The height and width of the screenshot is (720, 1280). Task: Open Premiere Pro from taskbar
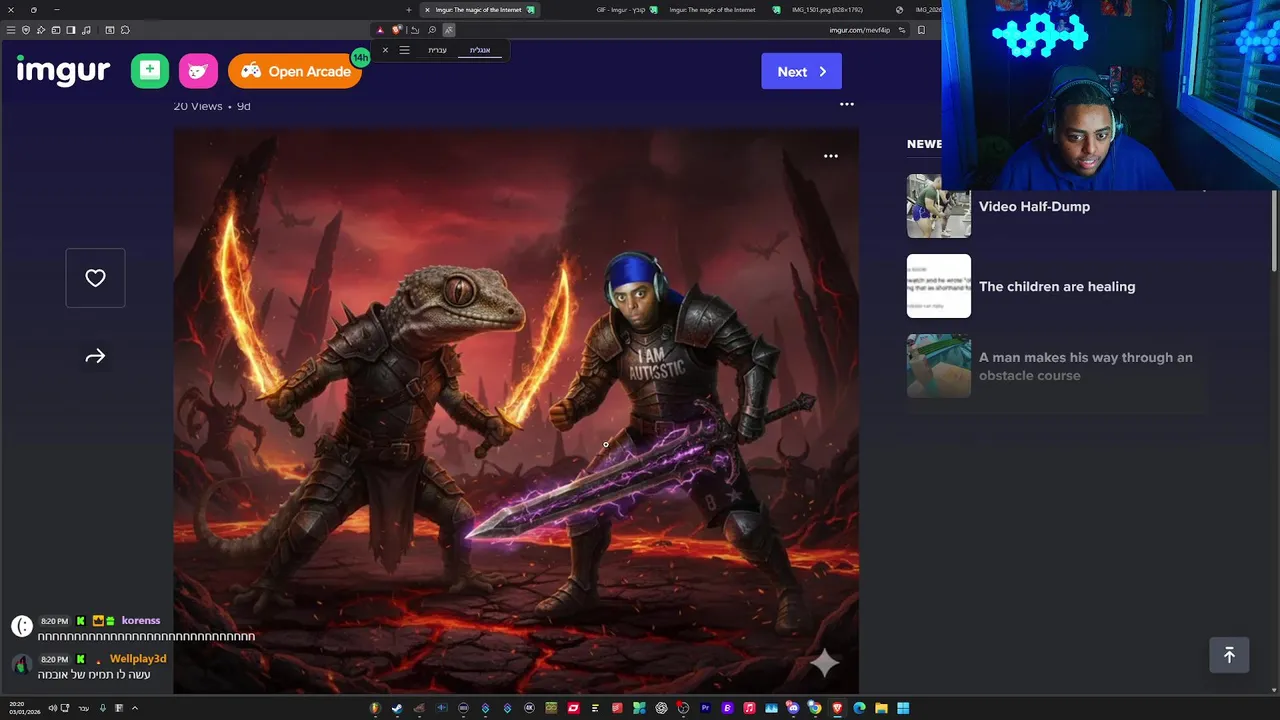[x=704, y=708]
